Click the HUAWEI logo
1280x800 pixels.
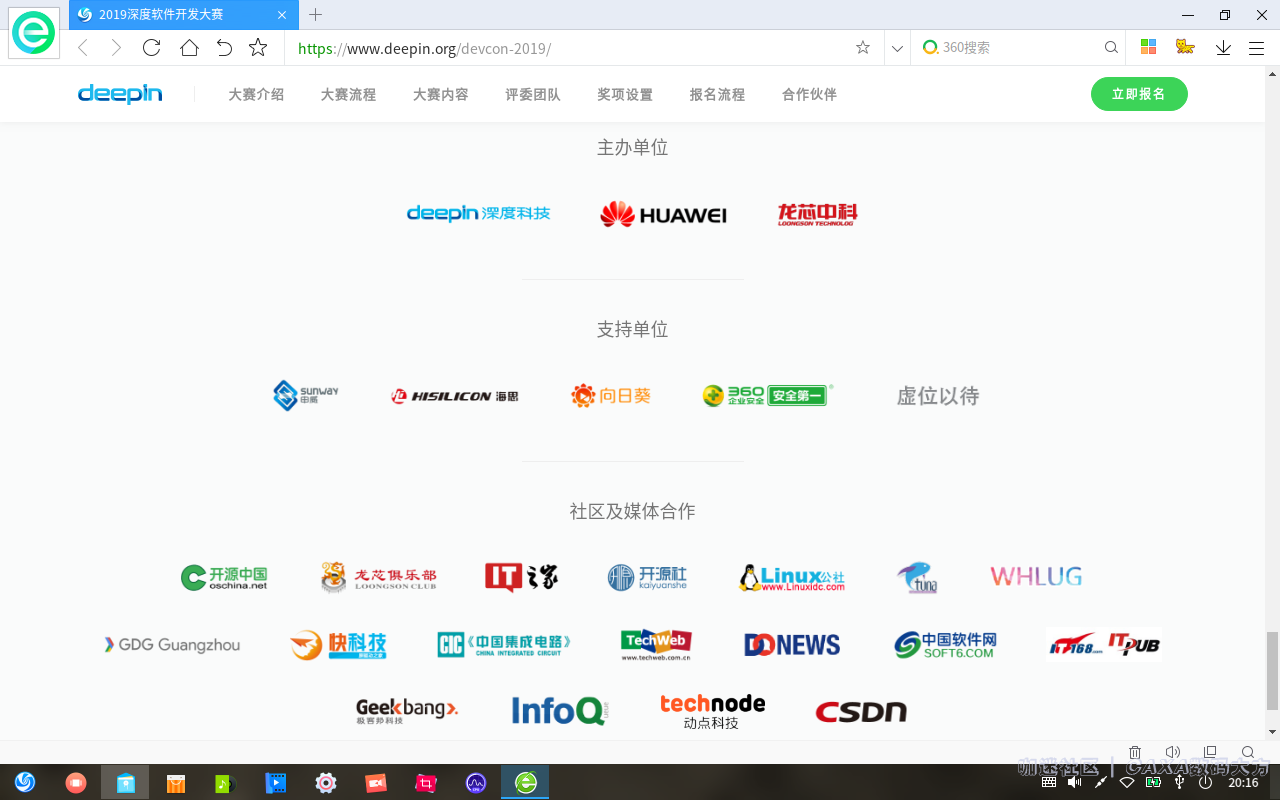[663, 214]
